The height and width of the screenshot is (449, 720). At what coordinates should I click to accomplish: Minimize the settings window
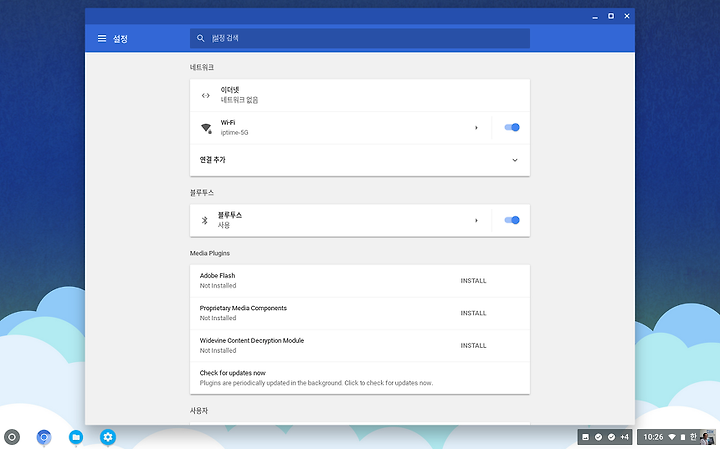[595, 17]
